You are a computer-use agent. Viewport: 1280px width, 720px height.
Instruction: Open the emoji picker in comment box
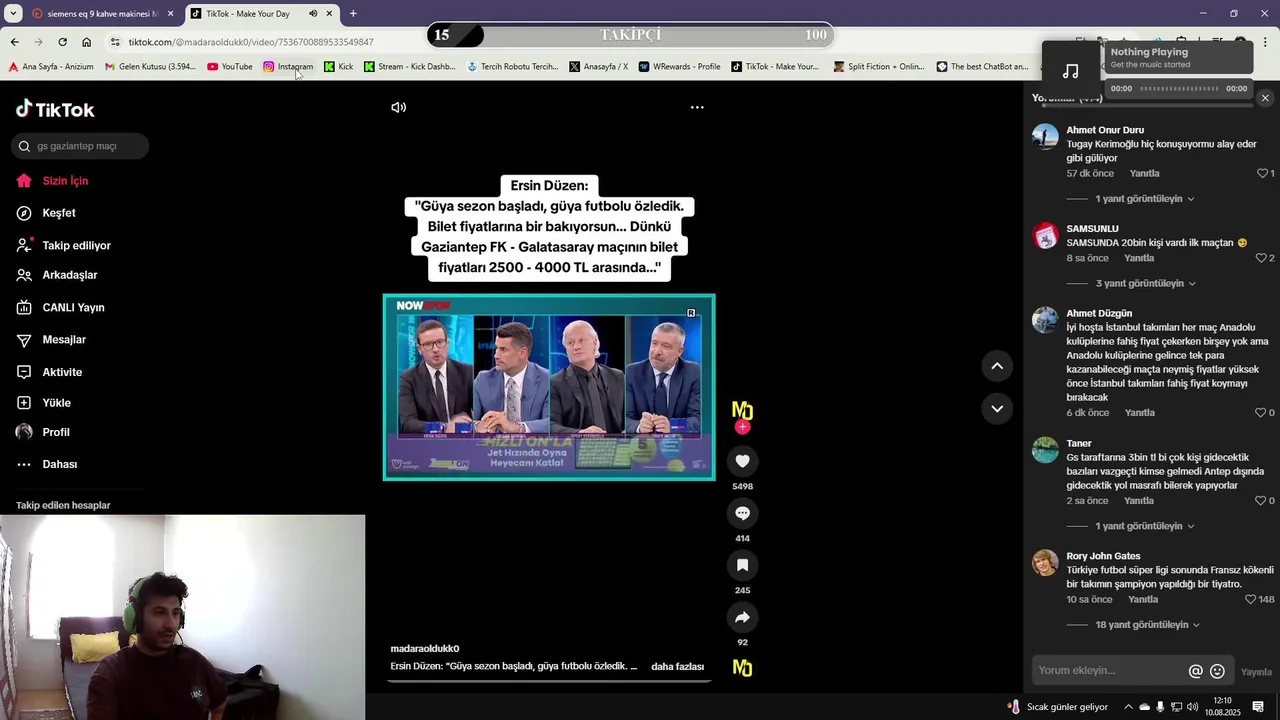[1217, 671]
